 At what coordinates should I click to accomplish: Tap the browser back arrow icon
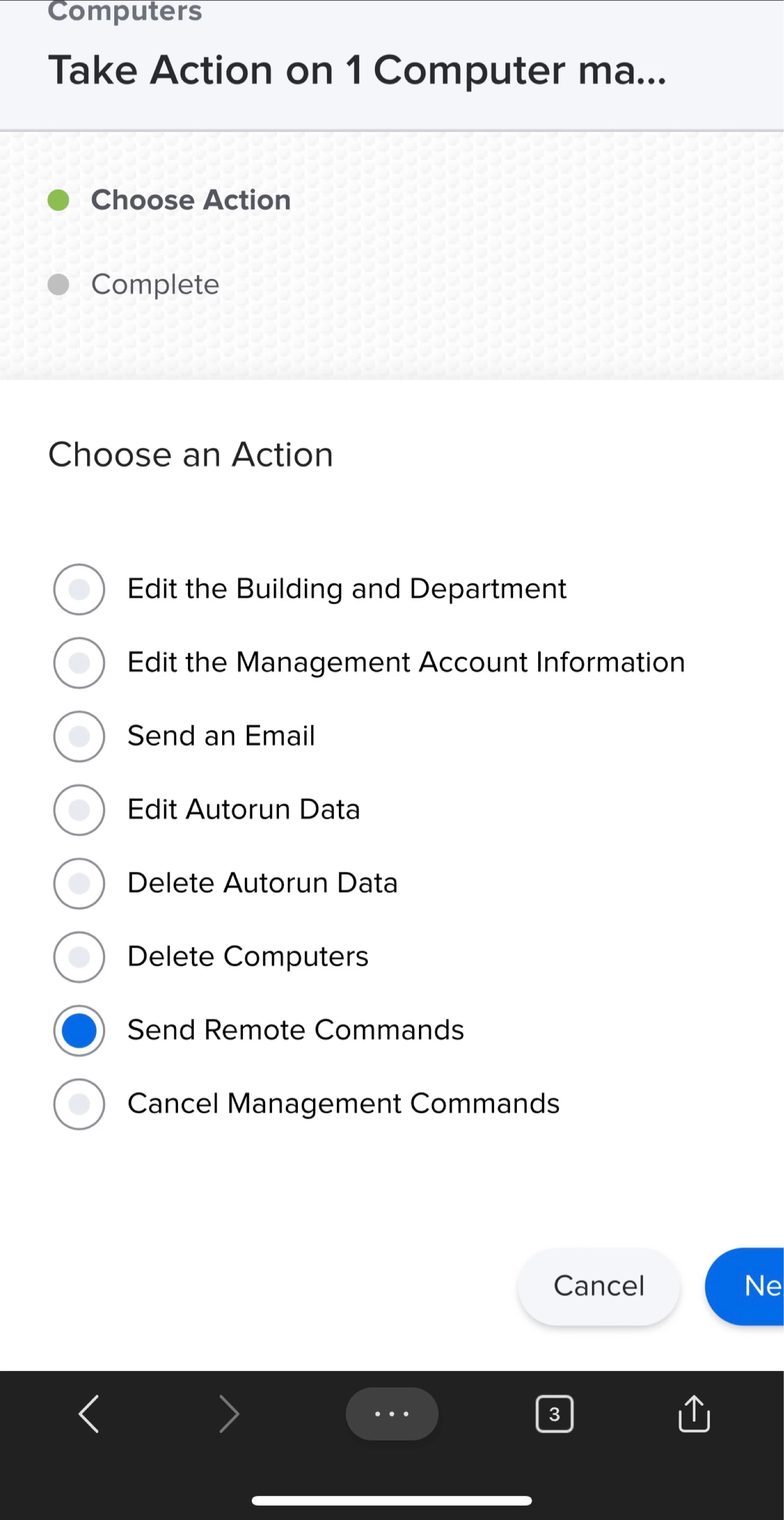(89, 1414)
